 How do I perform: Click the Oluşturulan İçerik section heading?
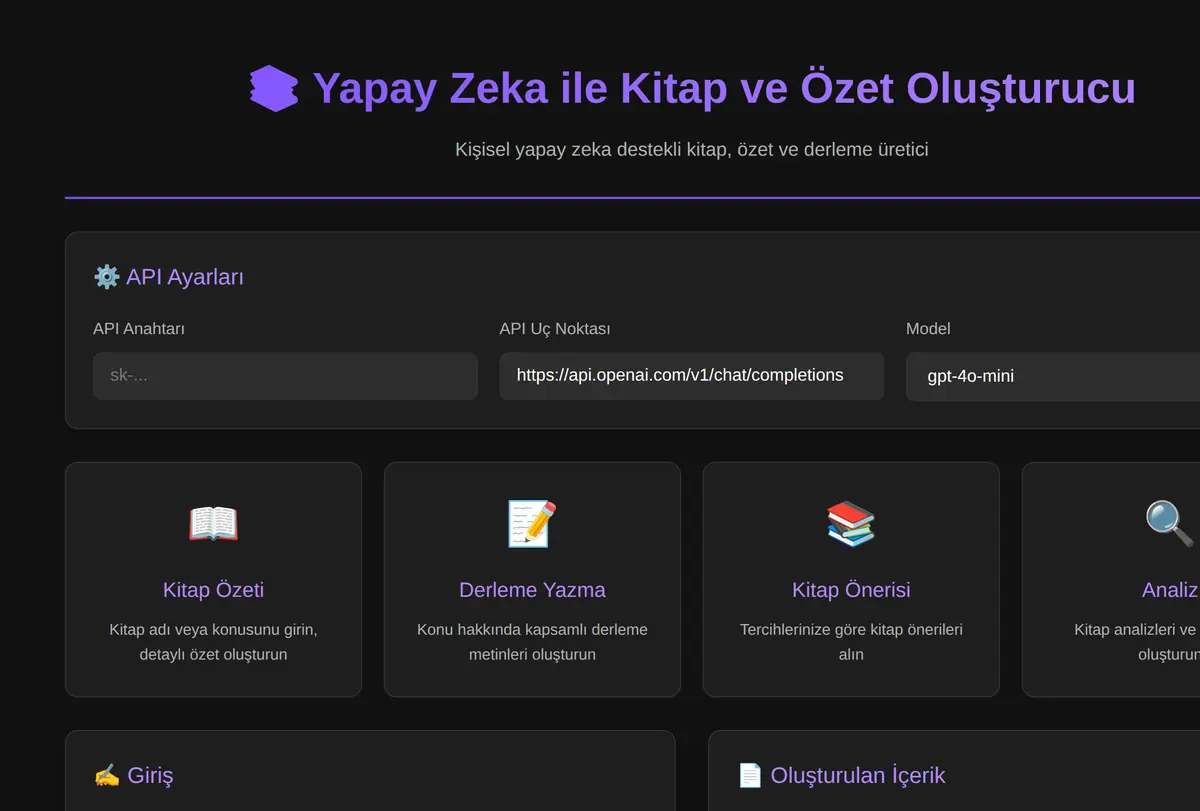tap(857, 775)
